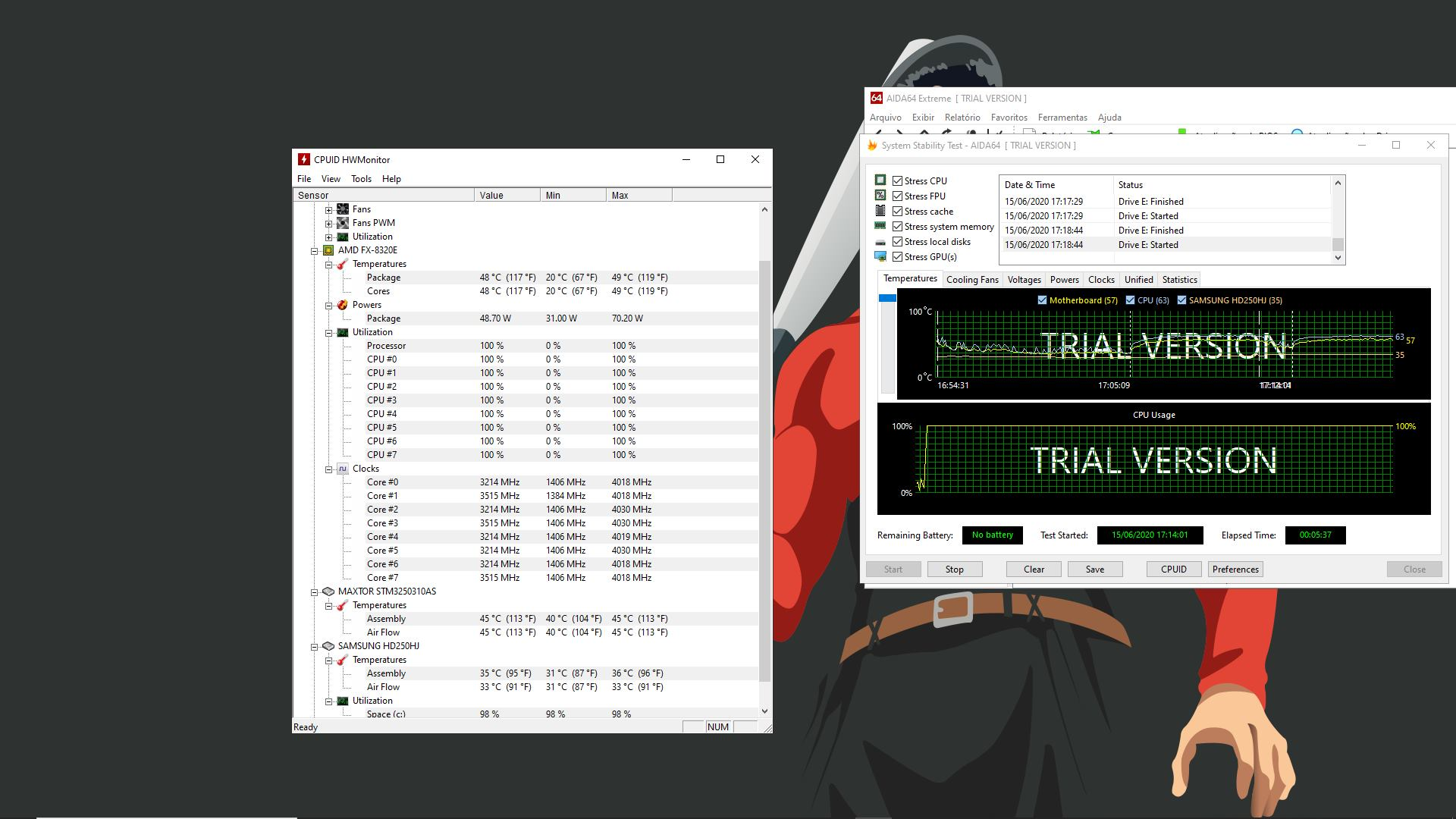1456x819 pixels.
Task: Click the Powers flame icon
Action: click(x=343, y=305)
